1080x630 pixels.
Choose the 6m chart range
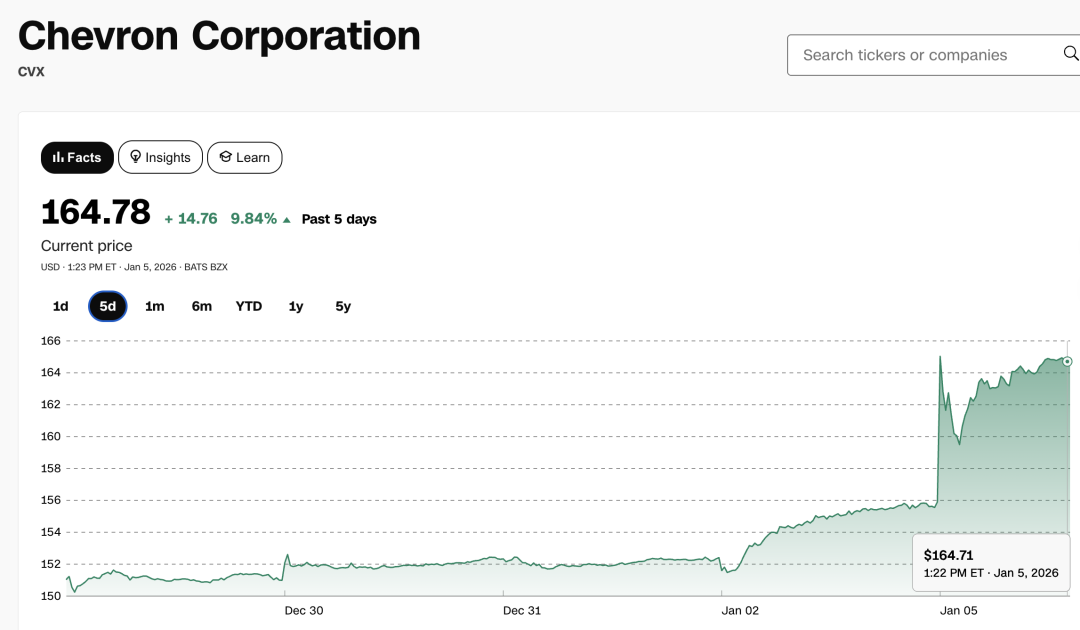tap(202, 306)
